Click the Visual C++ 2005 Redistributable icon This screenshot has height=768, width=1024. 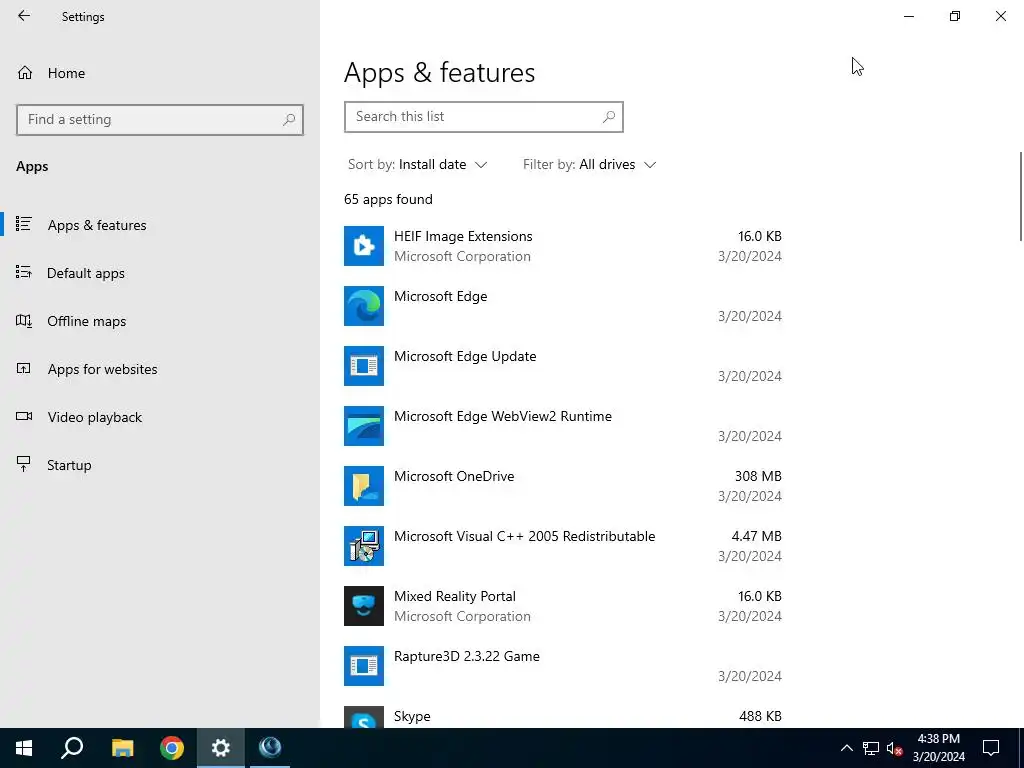click(364, 547)
